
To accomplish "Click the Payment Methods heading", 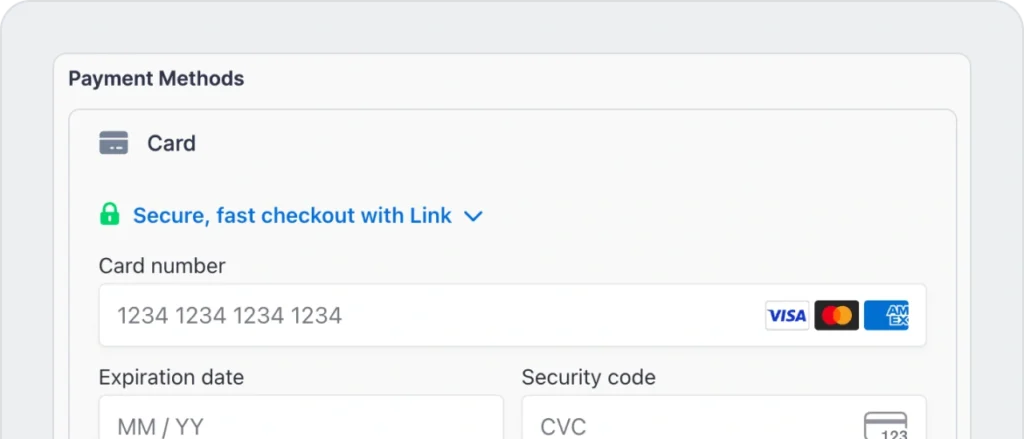I will pyautogui.click(x=156, y=78).
